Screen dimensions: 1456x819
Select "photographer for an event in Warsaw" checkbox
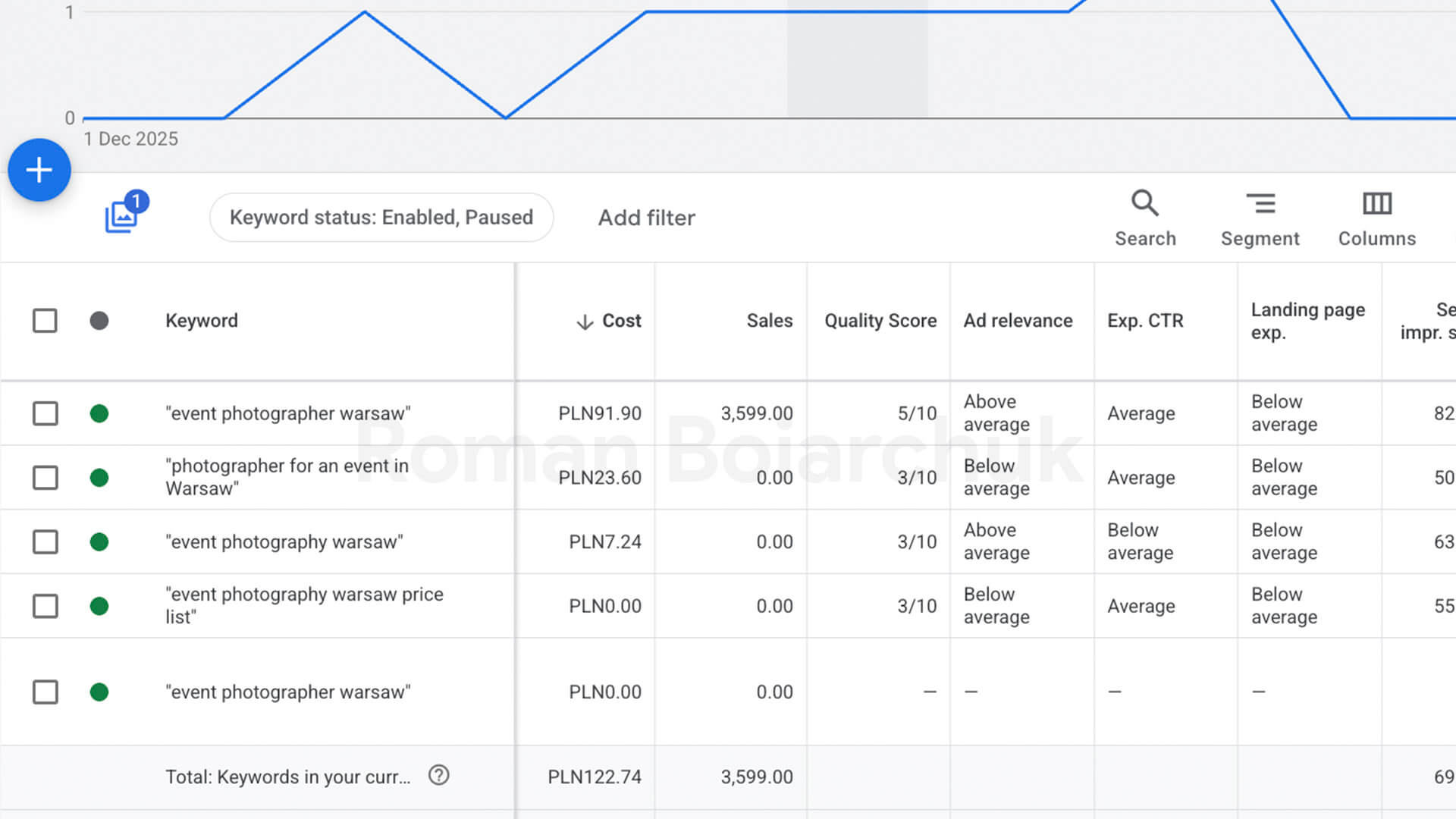[x=45, y=478]
